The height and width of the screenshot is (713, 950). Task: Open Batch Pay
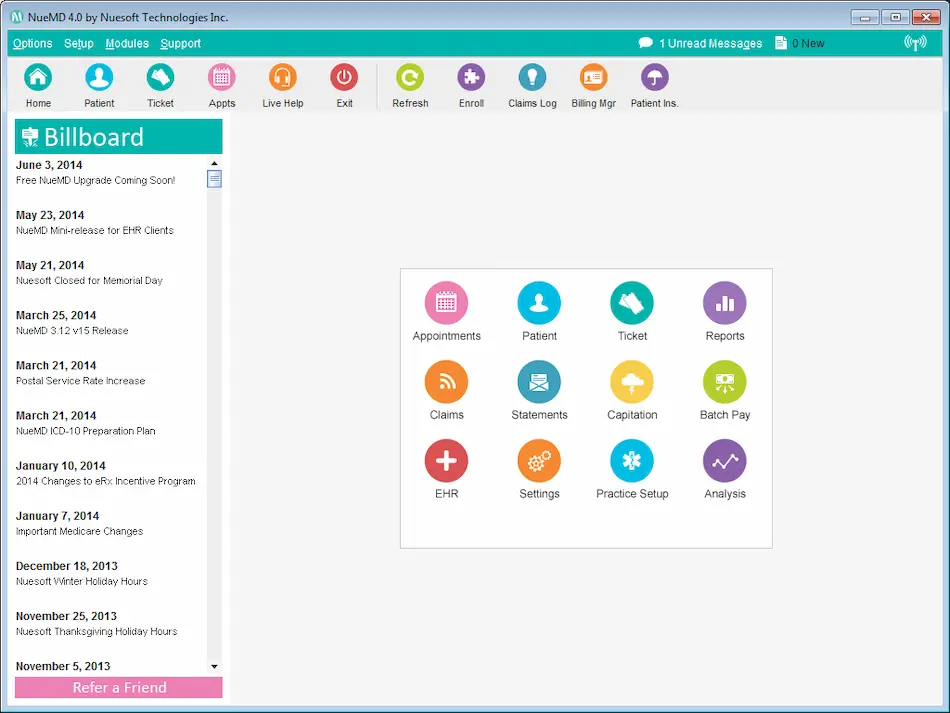coord(724,383)
